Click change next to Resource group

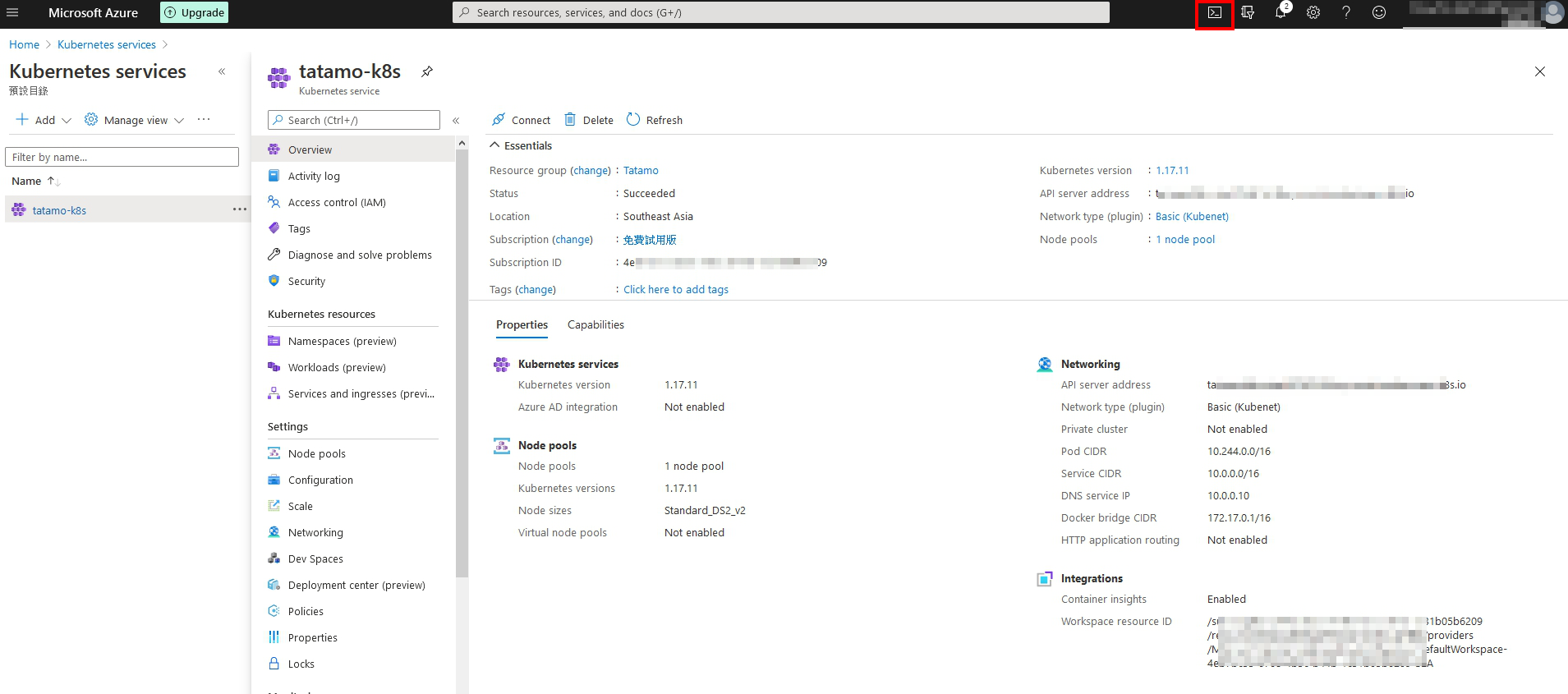591,170
